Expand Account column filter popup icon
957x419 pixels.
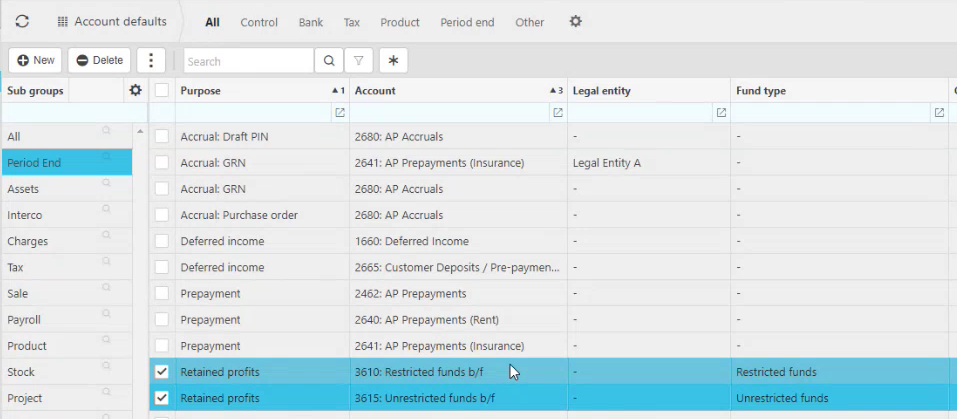click(557, 113)
